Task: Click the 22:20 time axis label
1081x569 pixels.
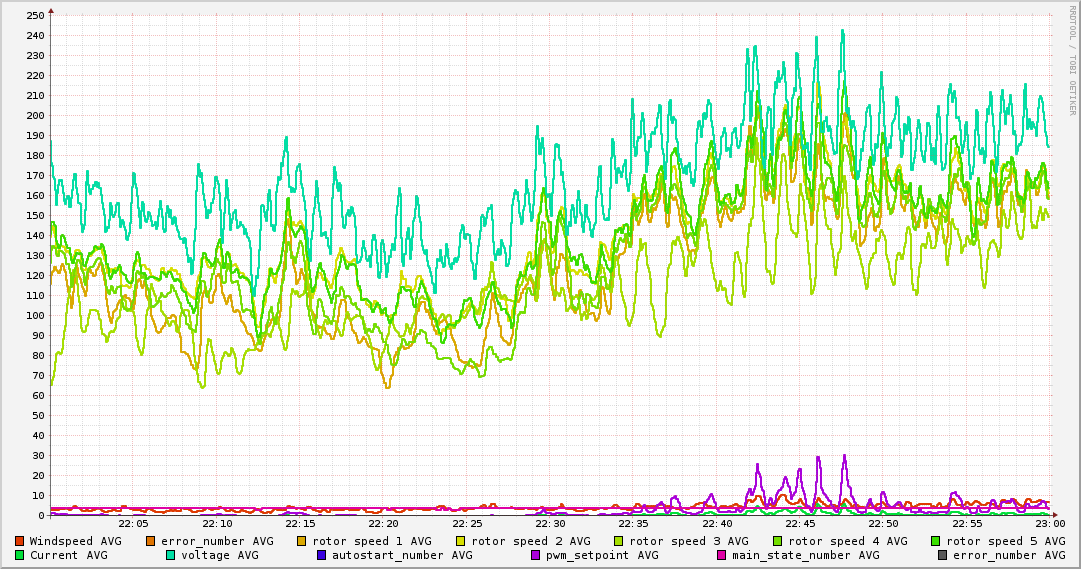Action: [384, 524]
